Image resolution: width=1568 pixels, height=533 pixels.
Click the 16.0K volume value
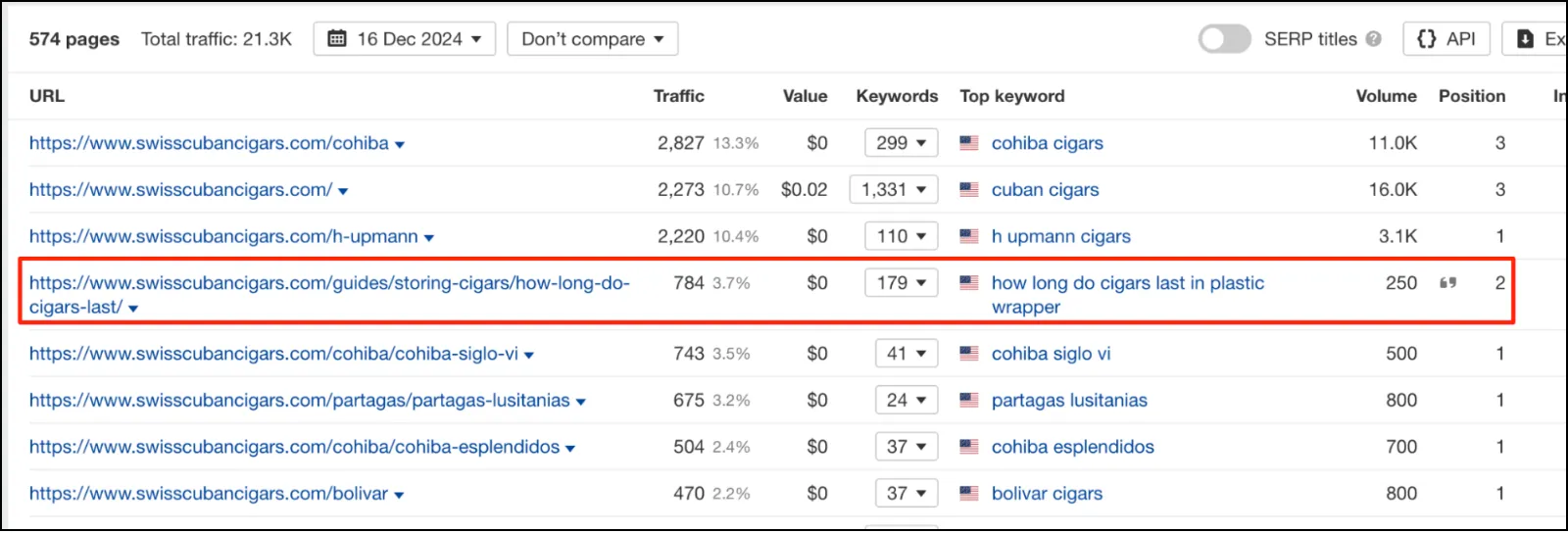coord(1393,190)
